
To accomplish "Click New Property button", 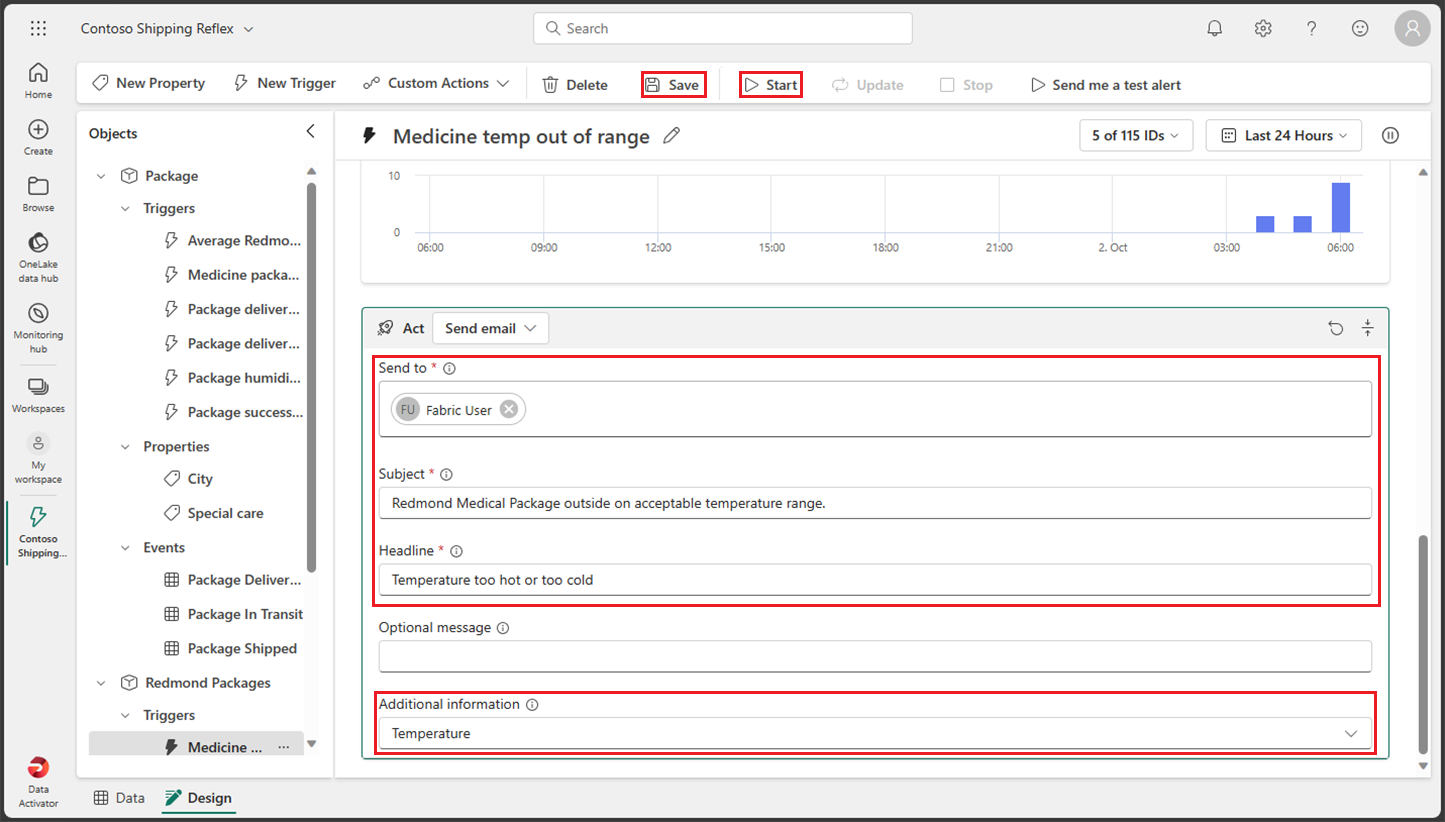I will tap(148, 83).
